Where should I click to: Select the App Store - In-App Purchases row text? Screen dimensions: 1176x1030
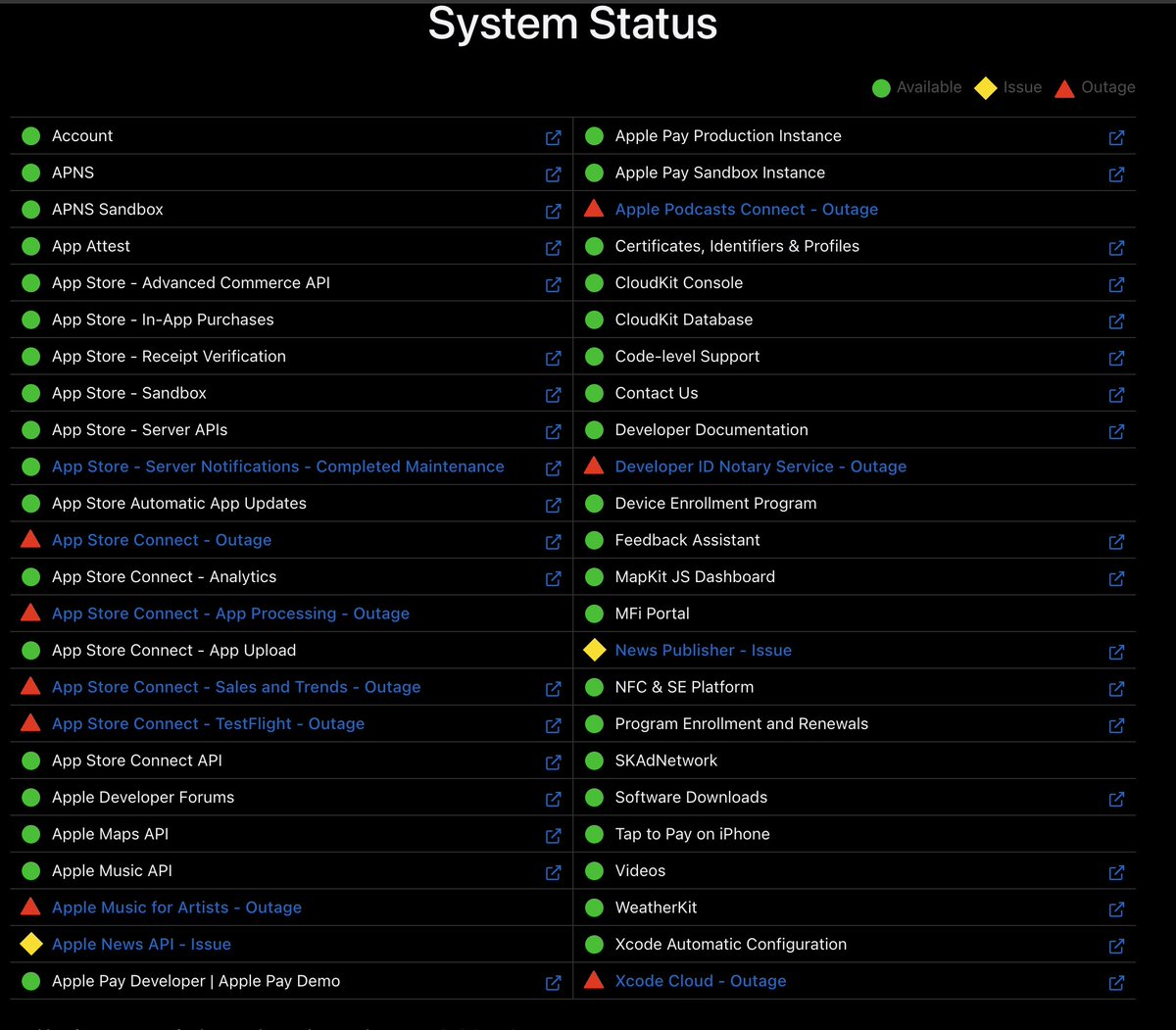click(163, 319)
